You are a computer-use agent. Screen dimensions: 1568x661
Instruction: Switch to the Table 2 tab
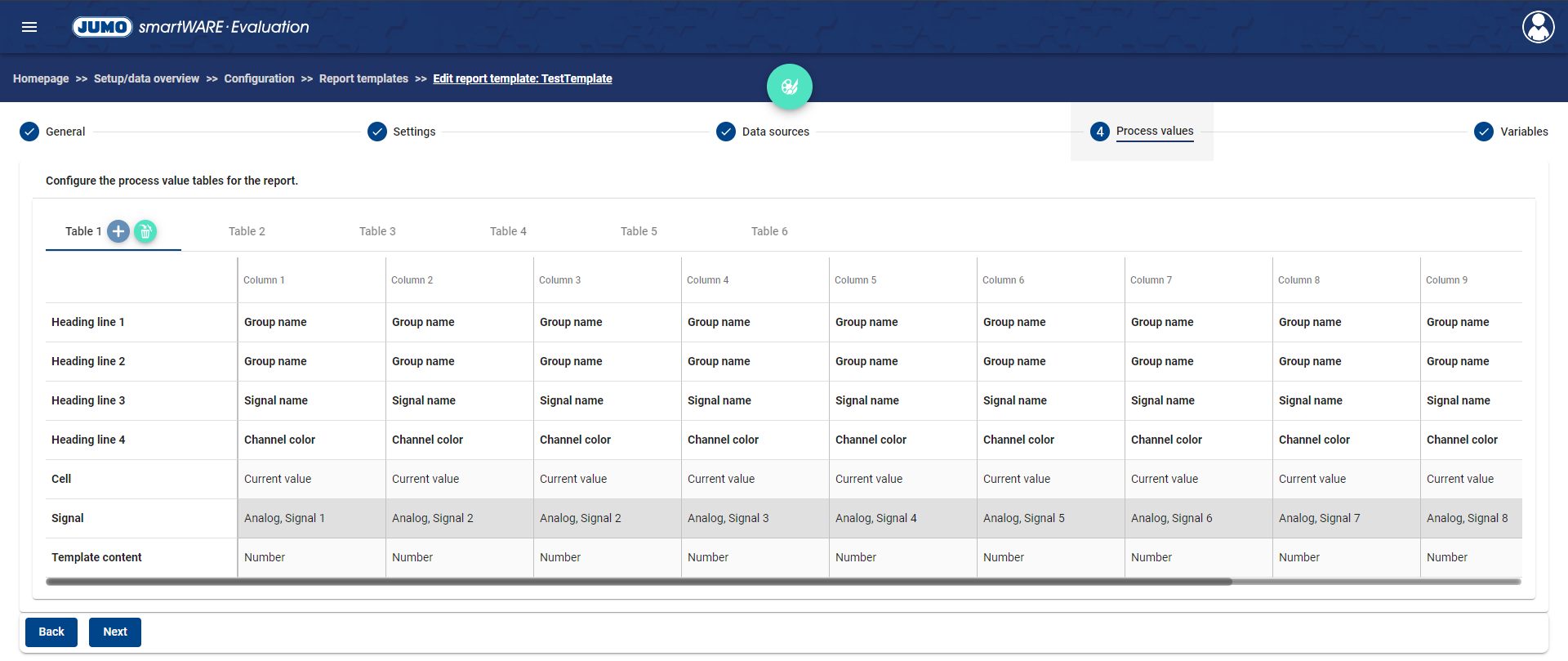click(247, 231)
